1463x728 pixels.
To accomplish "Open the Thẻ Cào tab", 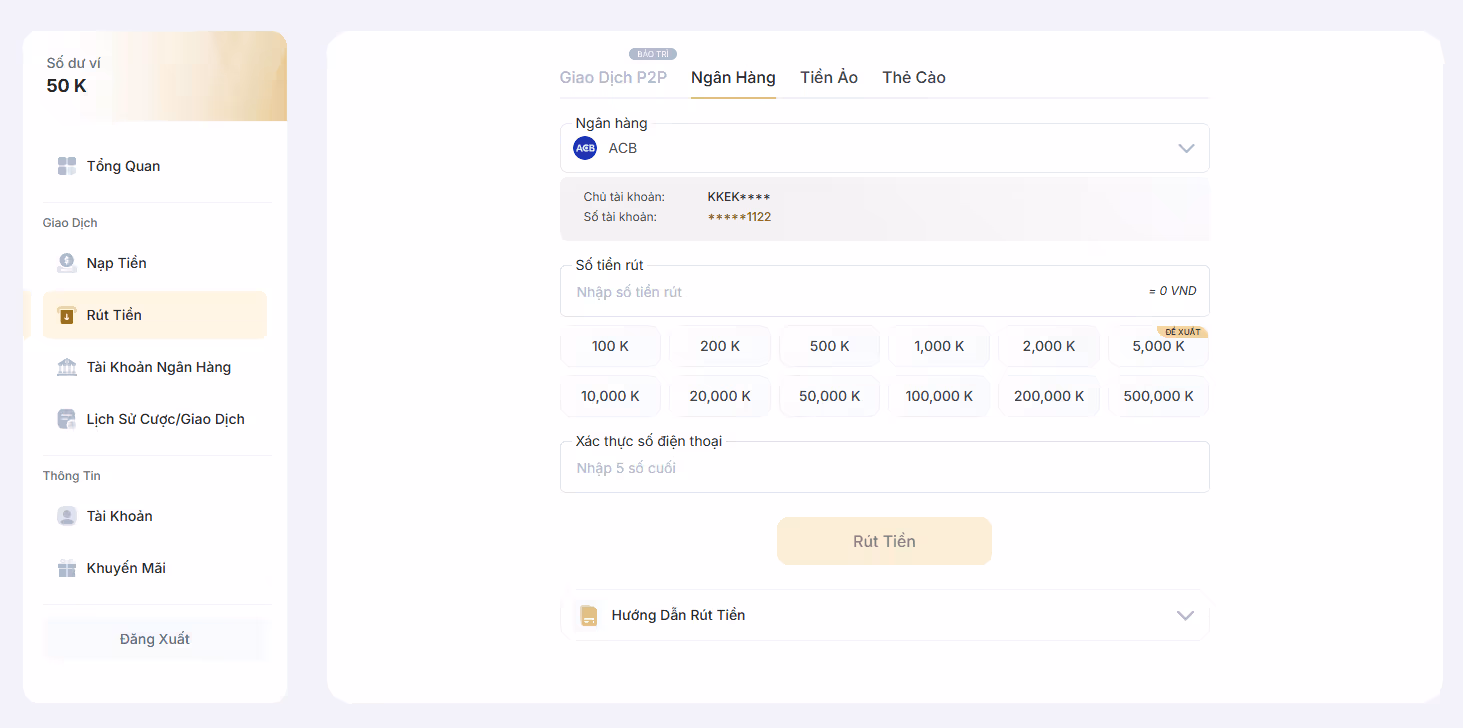I will pyautogui.click(x=914, y=77).
